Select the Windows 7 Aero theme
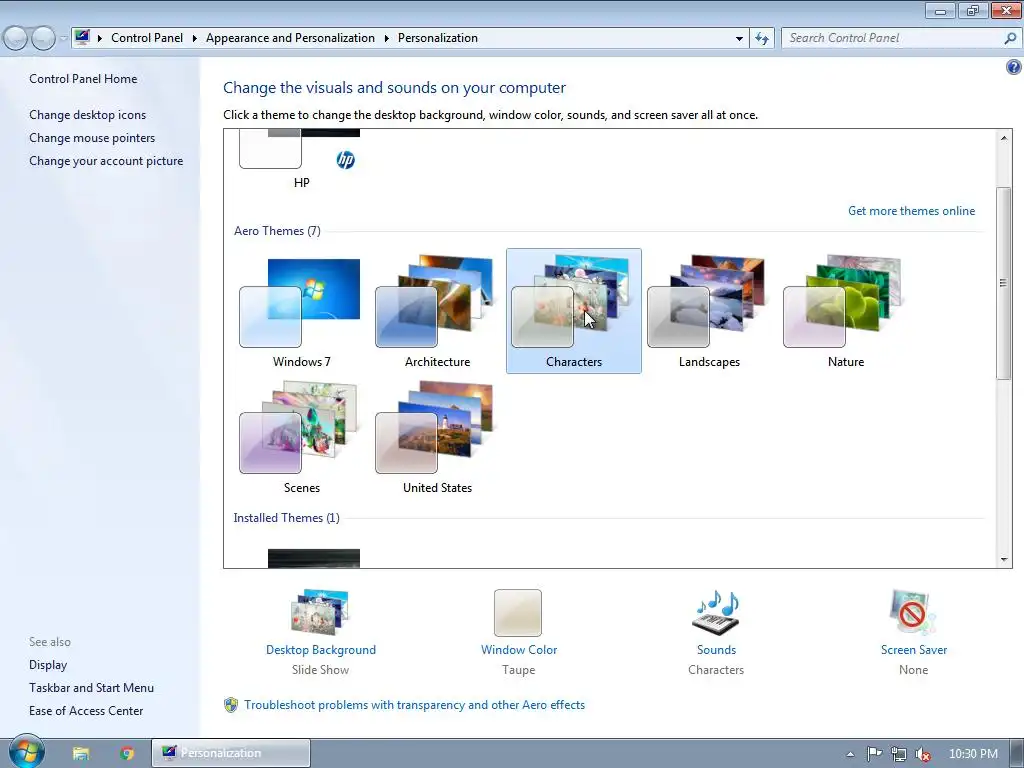This screenshot has height=768, width=1024. point(301,312)
